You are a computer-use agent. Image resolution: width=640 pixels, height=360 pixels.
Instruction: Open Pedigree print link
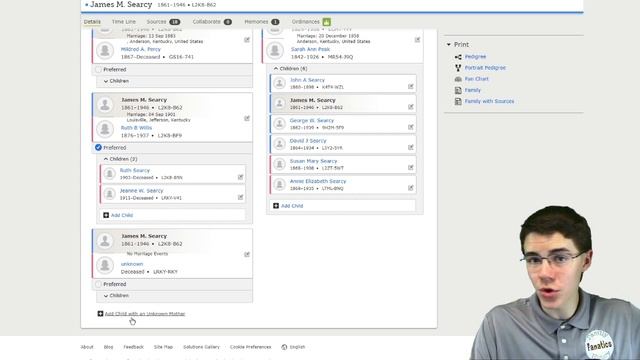(476, 57)
